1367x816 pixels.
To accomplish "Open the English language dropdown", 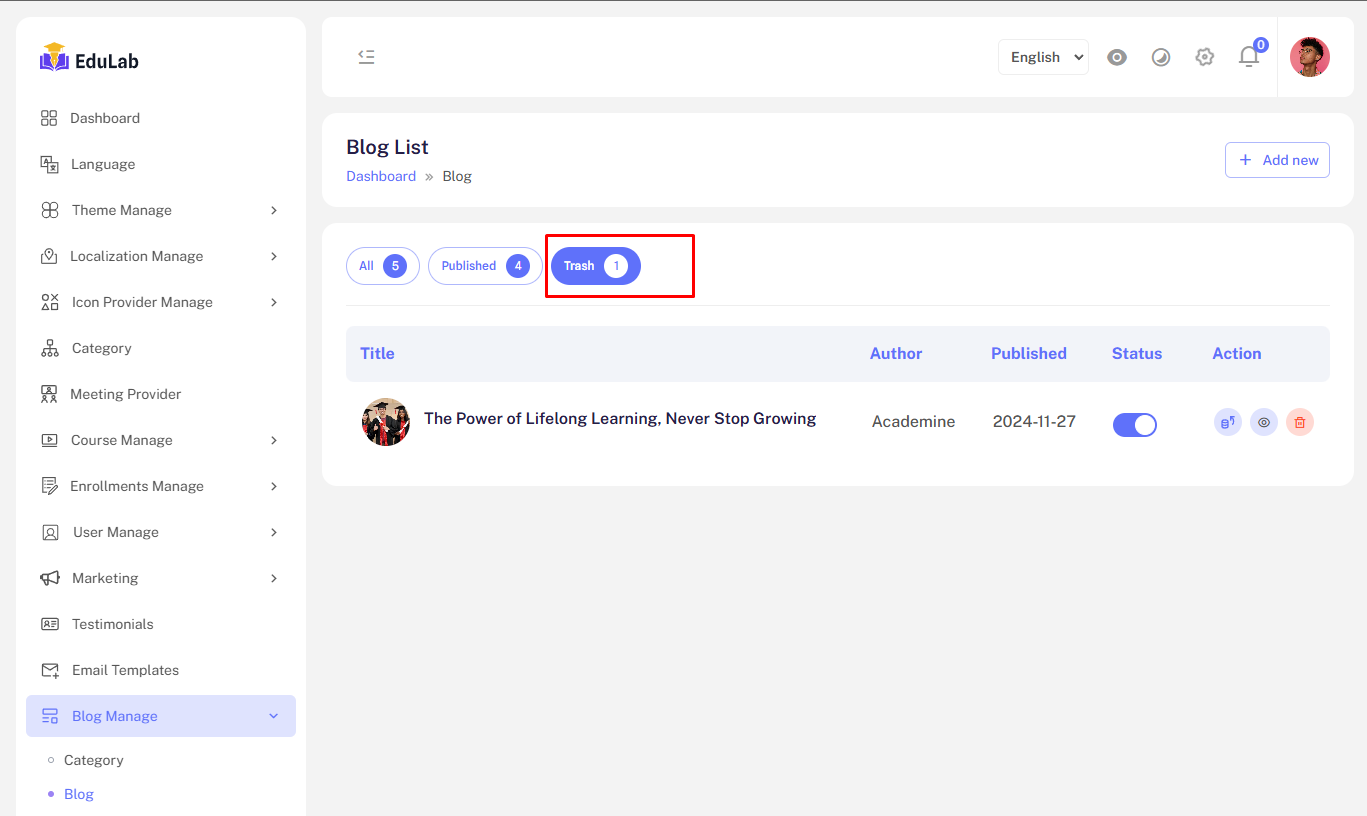I will [x=1042, y=57].
